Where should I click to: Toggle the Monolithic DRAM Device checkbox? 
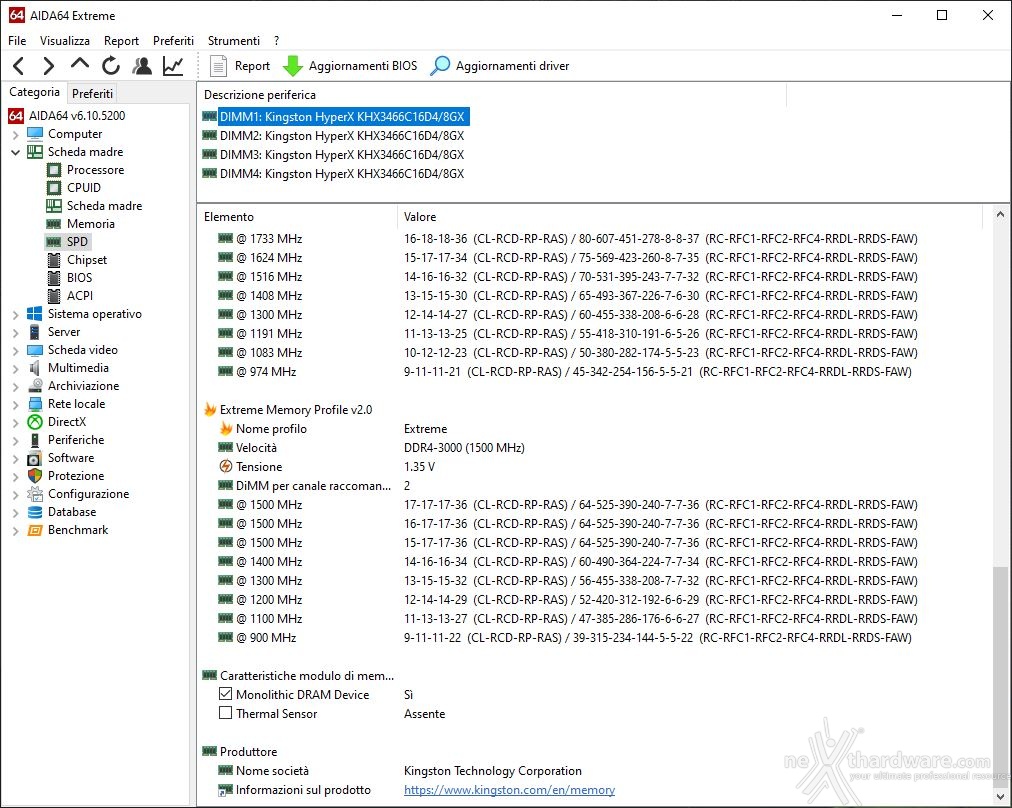225,694
